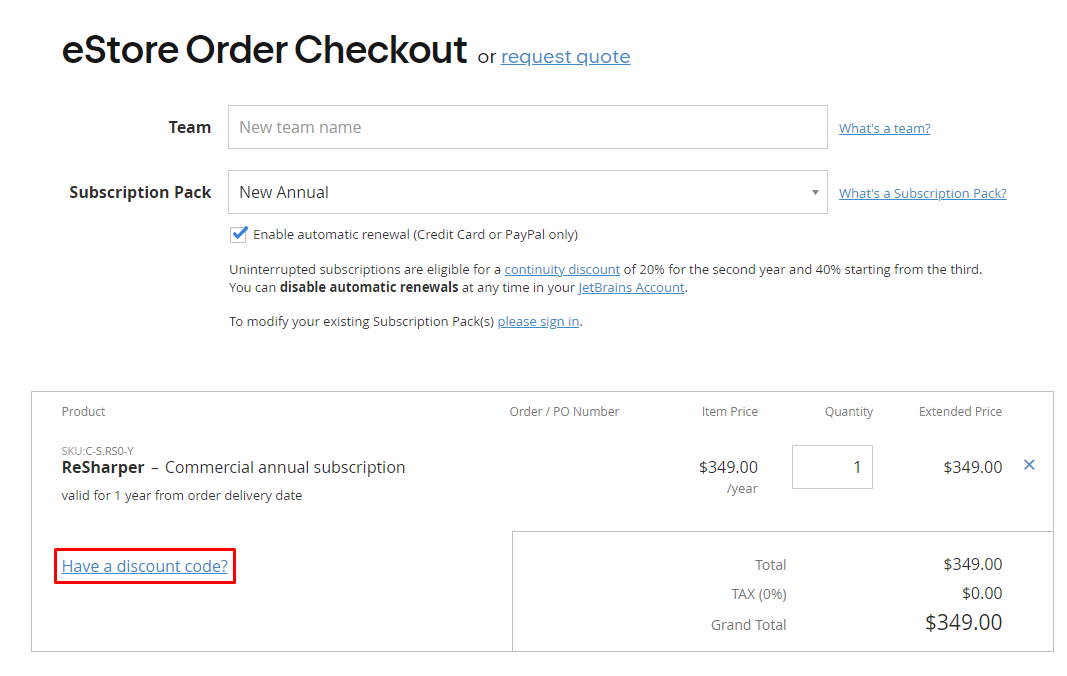Click the request quote link
The image size is (1067, 676).
point(565,57)
